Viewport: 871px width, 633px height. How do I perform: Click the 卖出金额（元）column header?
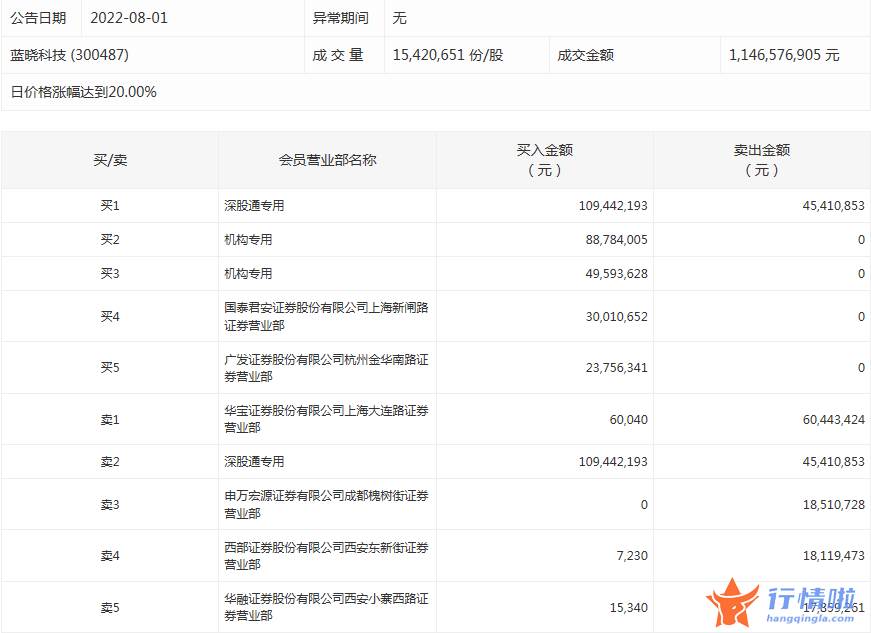tap(762, 160)
